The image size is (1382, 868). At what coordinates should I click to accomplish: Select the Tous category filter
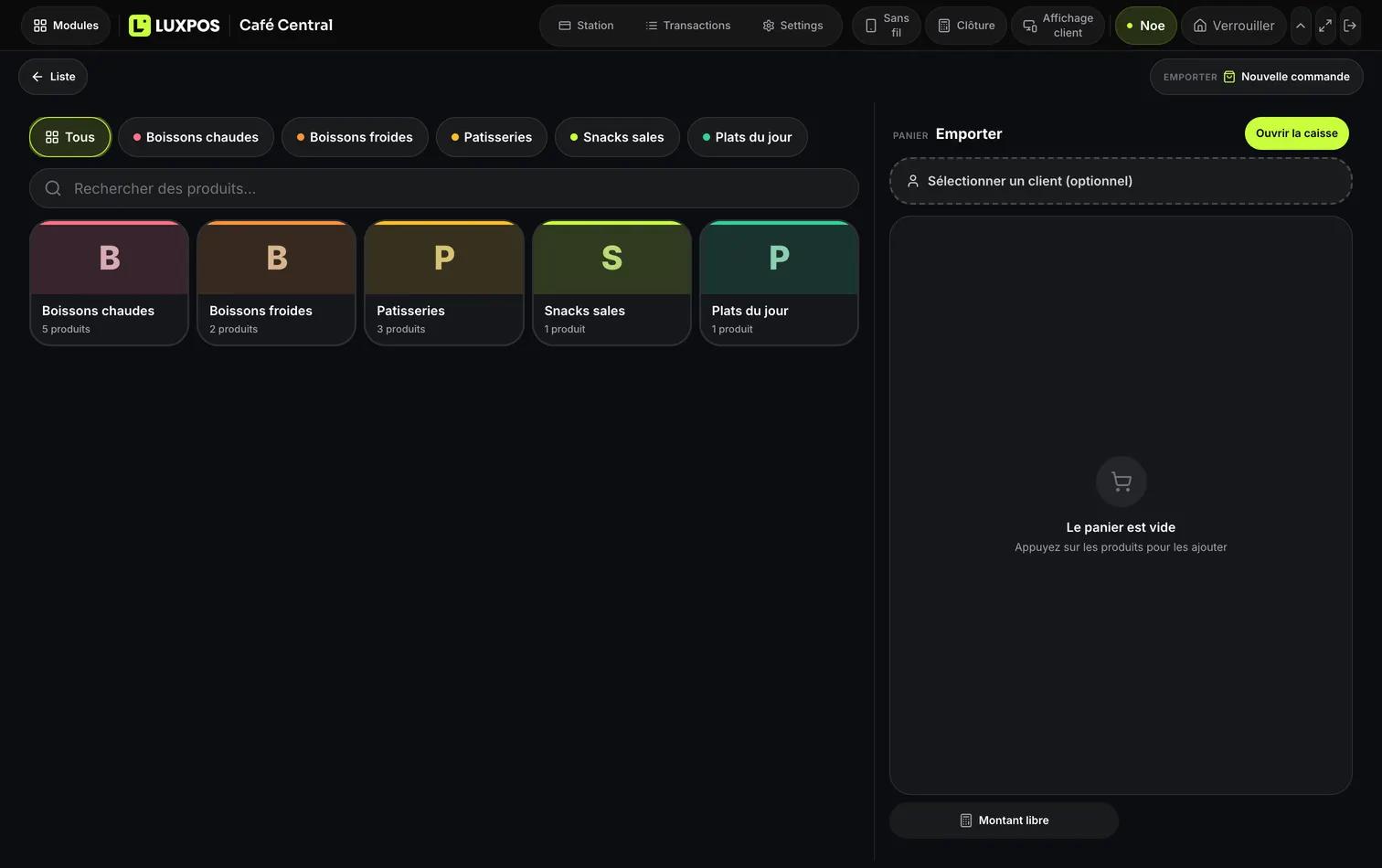coord(70,137)
